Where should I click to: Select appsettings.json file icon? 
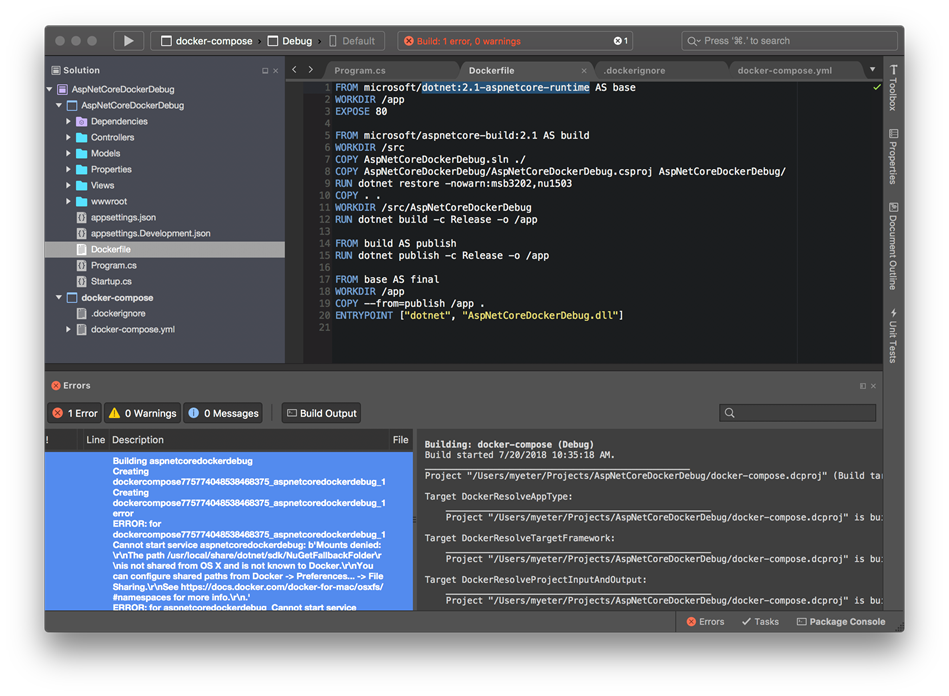81,217
